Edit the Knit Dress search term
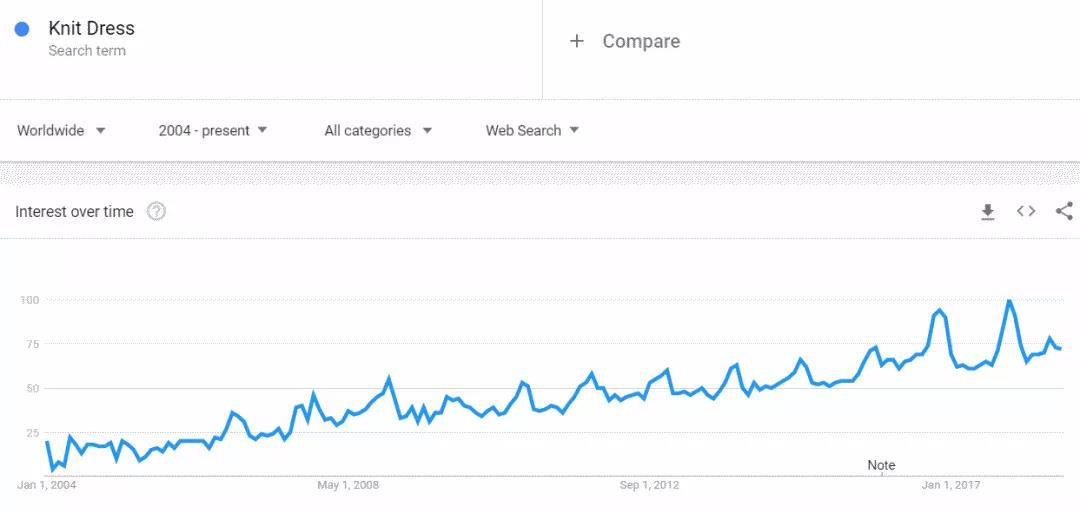Screen dimensions: 1080x513 (x=91, y=29)
